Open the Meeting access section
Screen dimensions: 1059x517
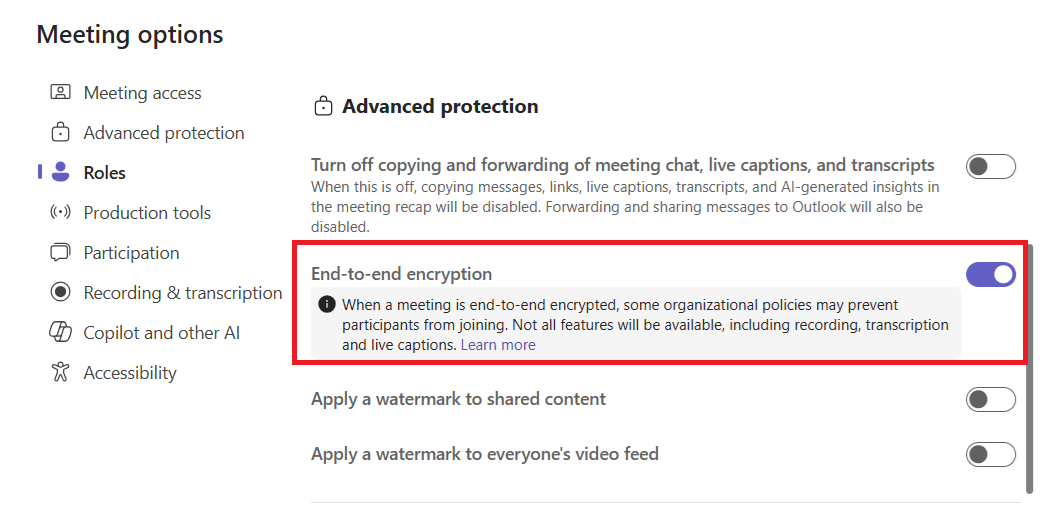click(142, 93)
